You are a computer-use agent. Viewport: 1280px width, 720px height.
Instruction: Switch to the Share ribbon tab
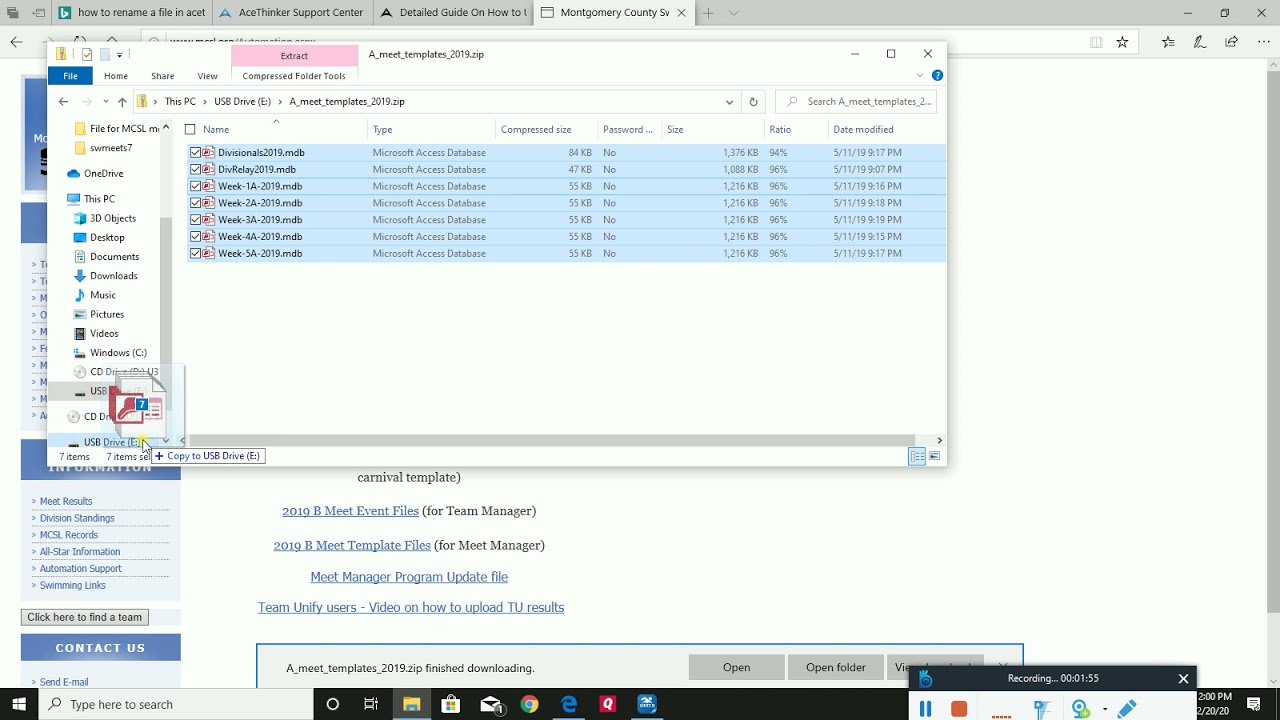(x=163, y=76)
